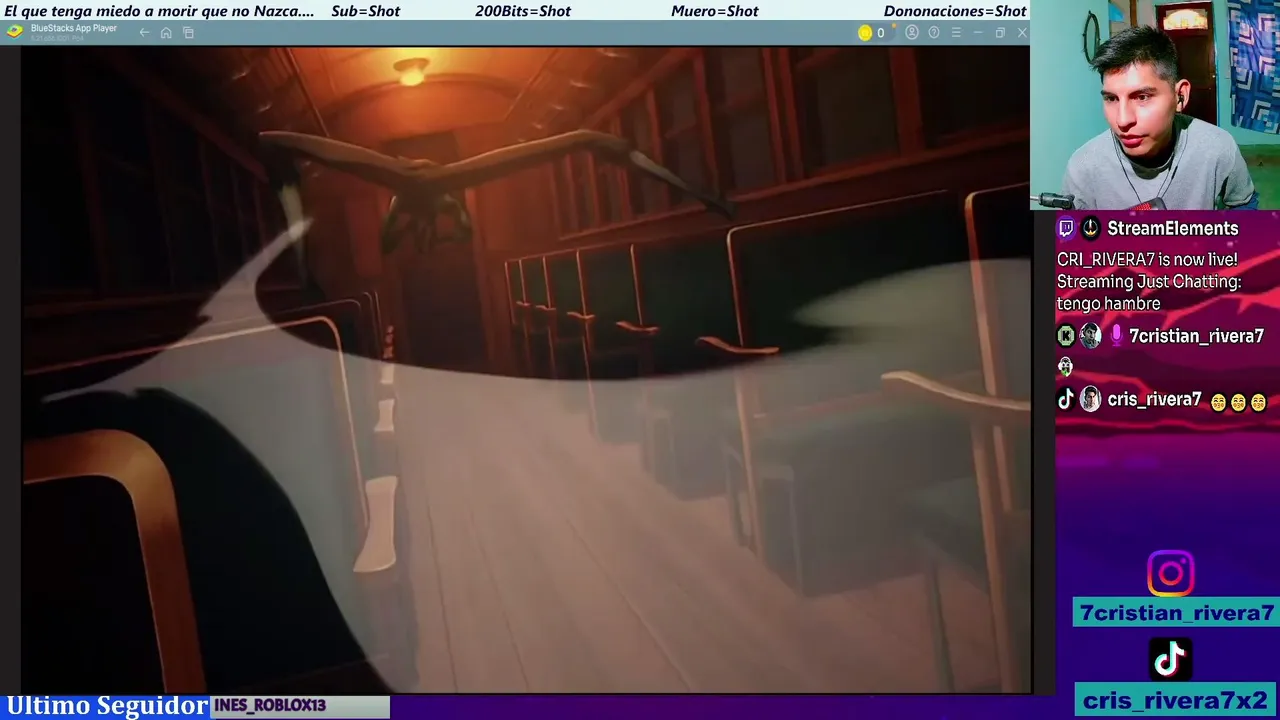Click the TikTok icon in chat
This screenshot has height=720, width=1280.
coord(1066,399)
